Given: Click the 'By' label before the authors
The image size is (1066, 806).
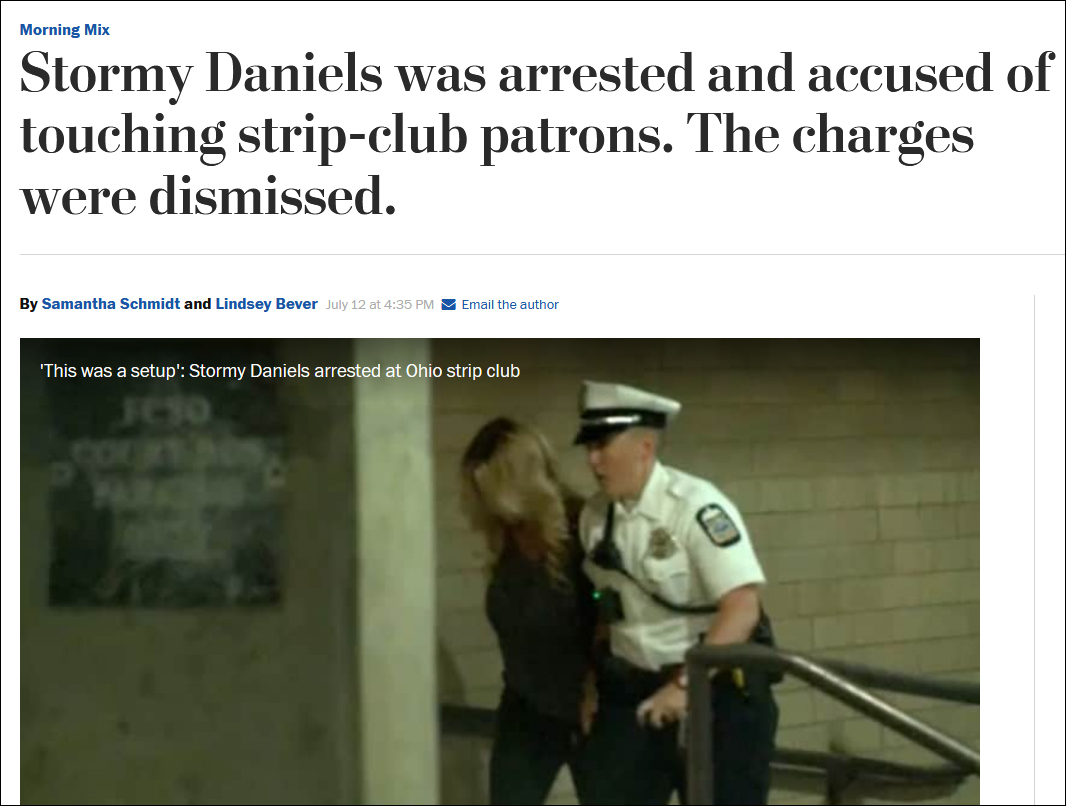Looking at the screenshot, I should coord(29,304).
